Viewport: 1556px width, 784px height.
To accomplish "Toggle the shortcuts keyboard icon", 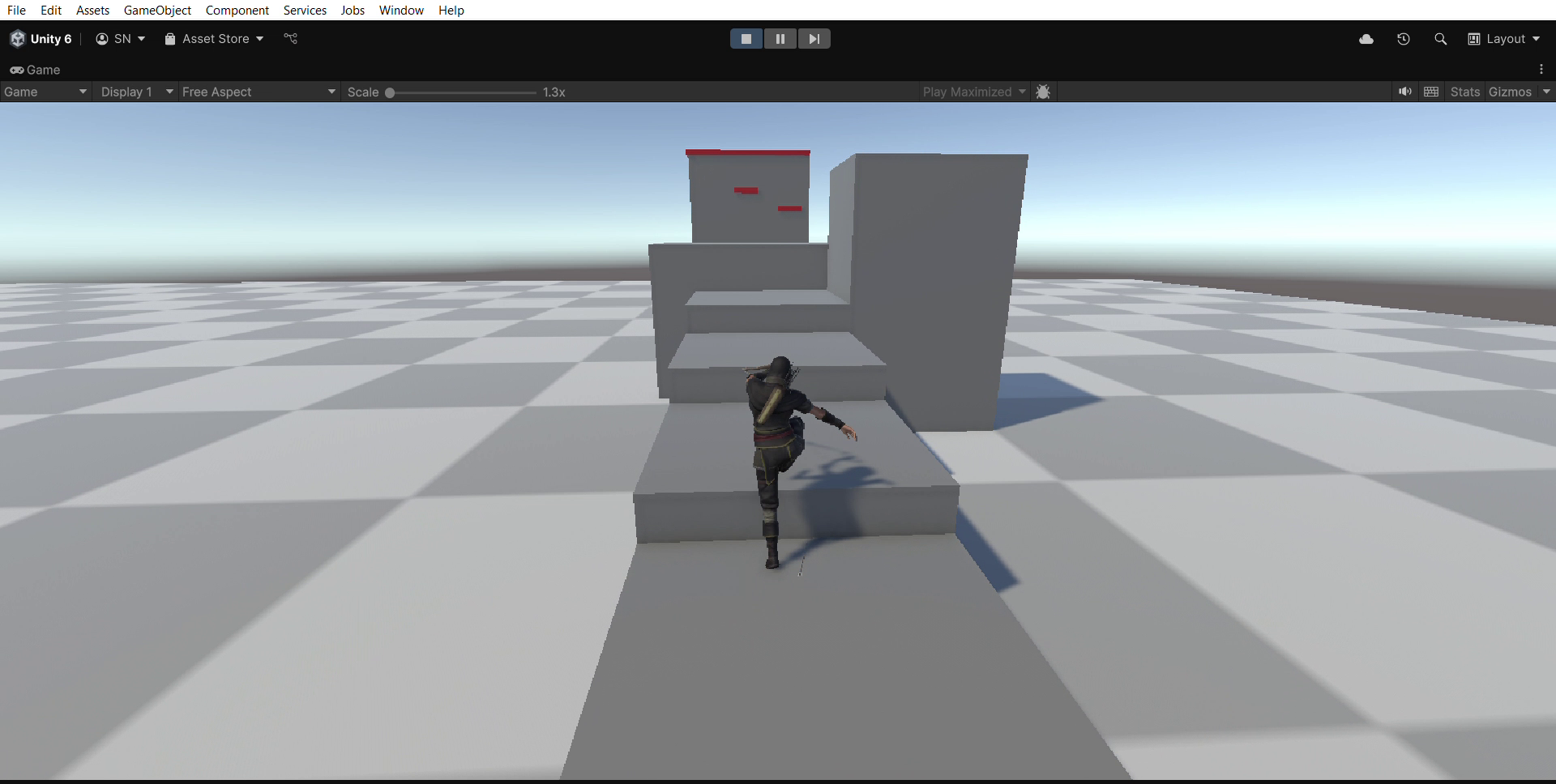I will coord(1431,92).
